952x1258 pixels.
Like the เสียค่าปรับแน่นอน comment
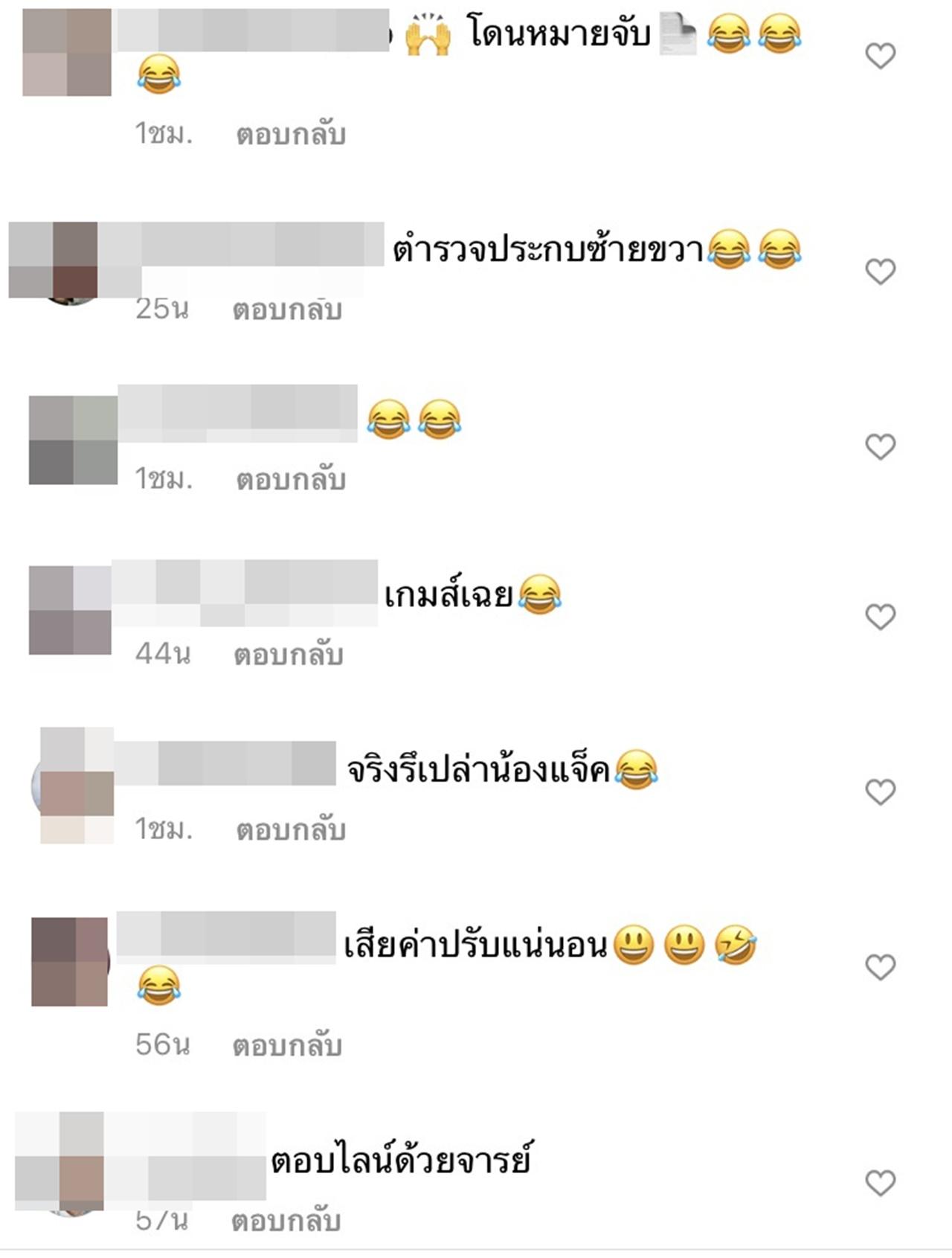click(881, 967)
